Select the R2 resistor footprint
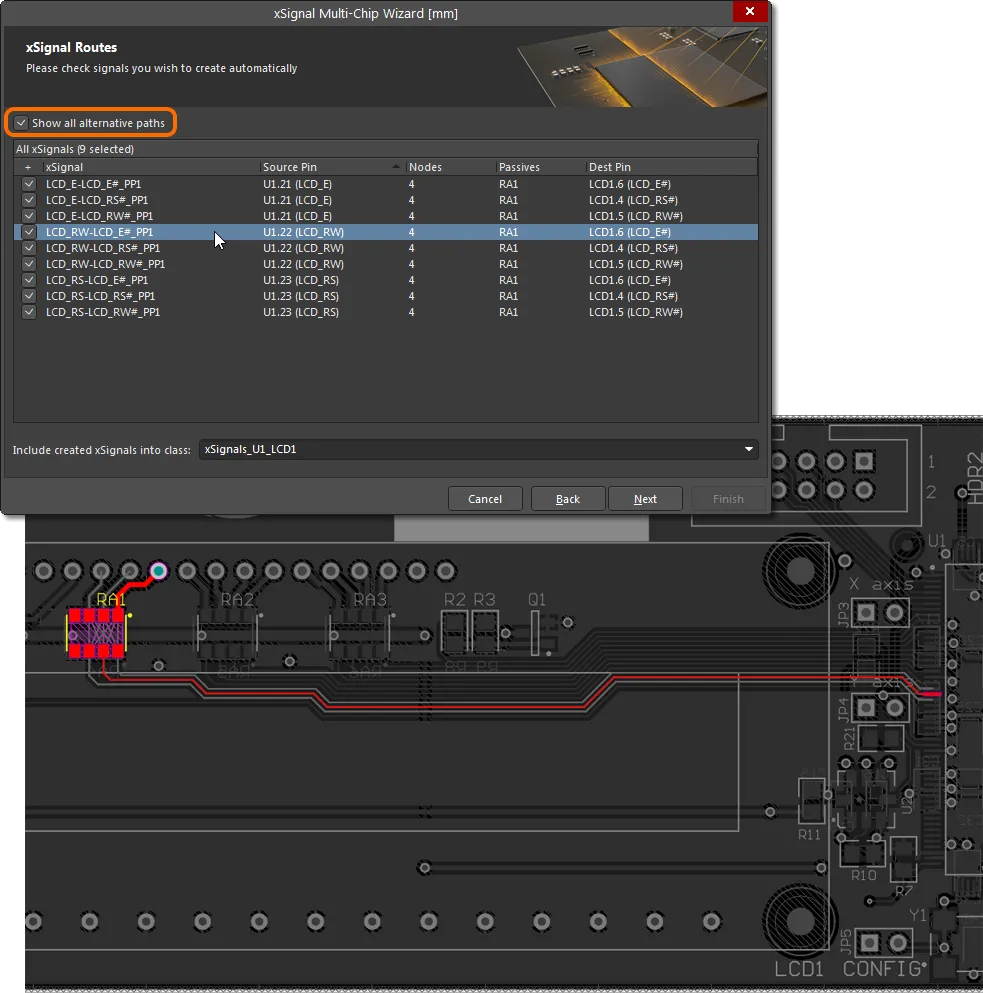The image size is (983, 993). (x=453, y=632)
